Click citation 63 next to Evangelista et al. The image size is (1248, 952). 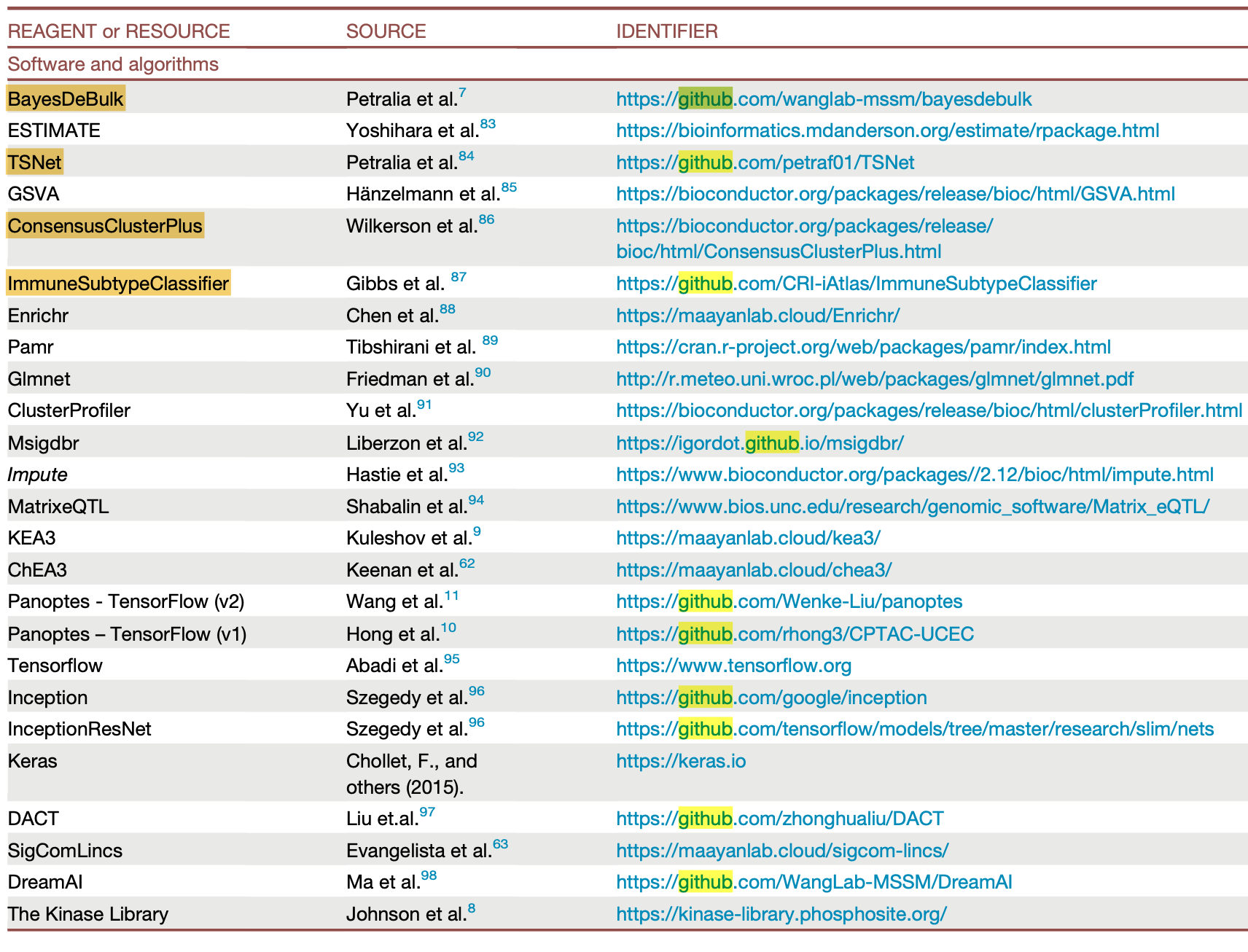coord(500,844)
